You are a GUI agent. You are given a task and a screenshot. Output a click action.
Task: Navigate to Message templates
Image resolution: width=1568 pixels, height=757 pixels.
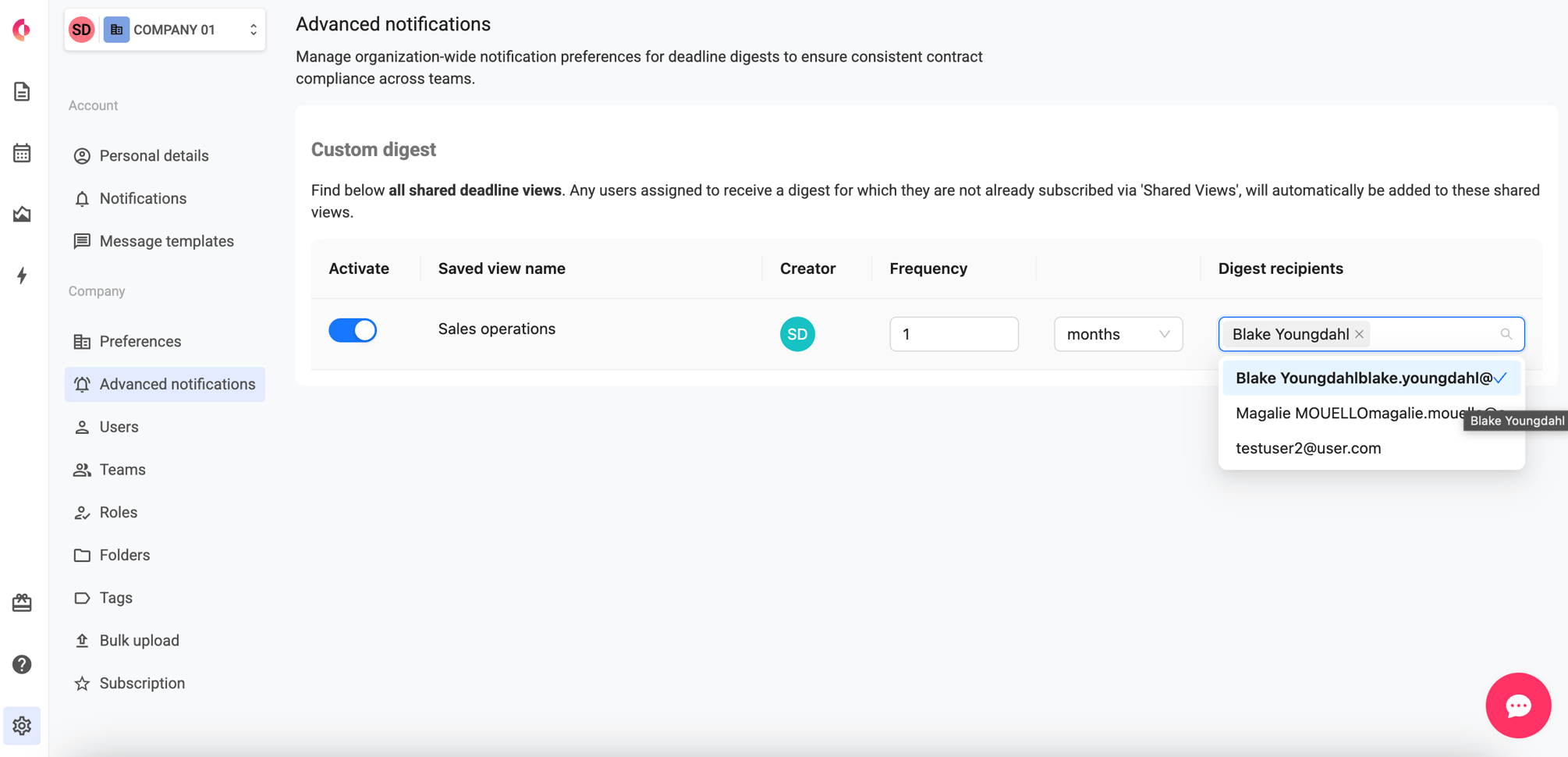(x=166, y=240)
